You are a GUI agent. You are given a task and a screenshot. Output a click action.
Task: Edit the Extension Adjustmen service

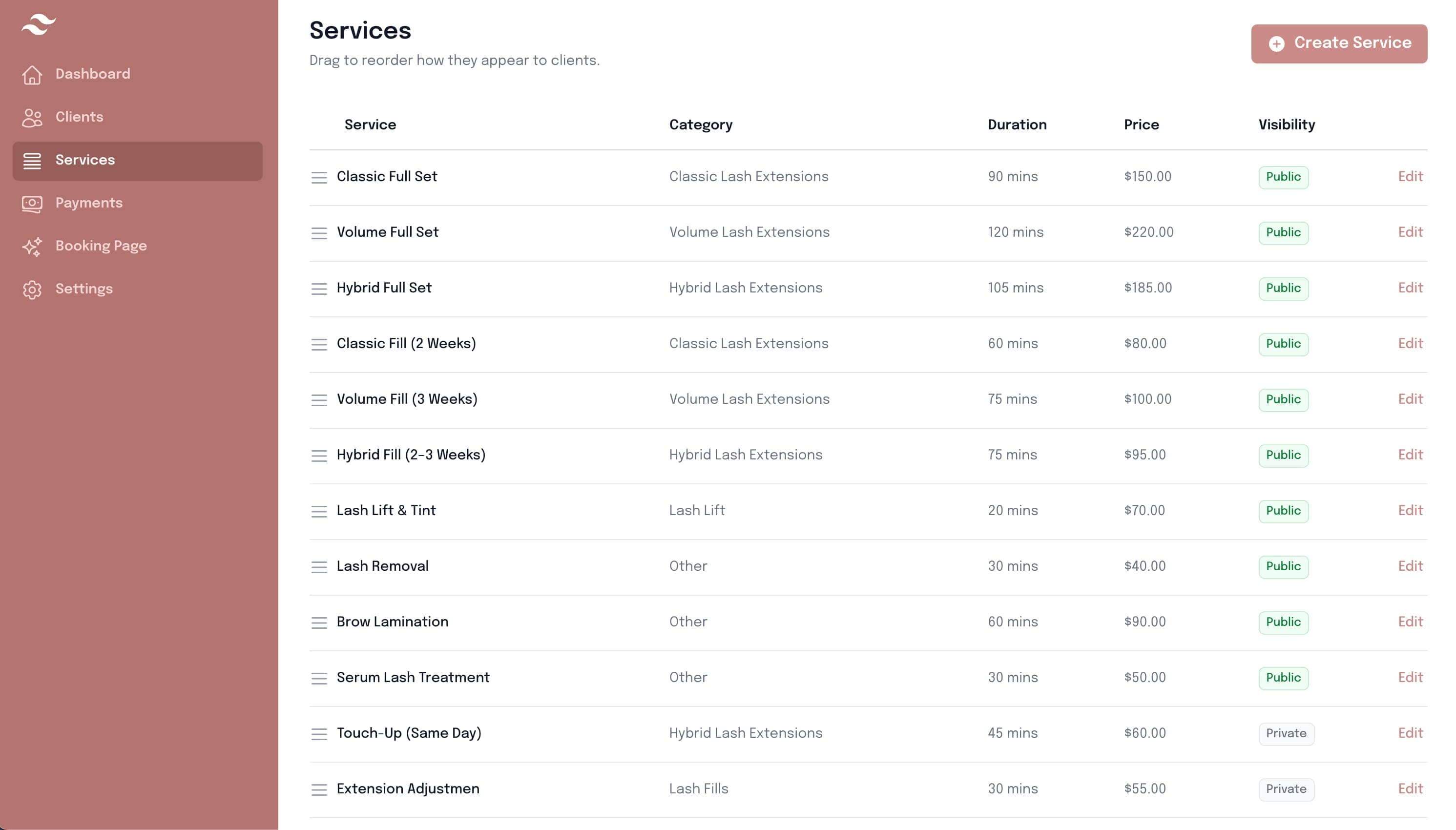(1409, 789)
